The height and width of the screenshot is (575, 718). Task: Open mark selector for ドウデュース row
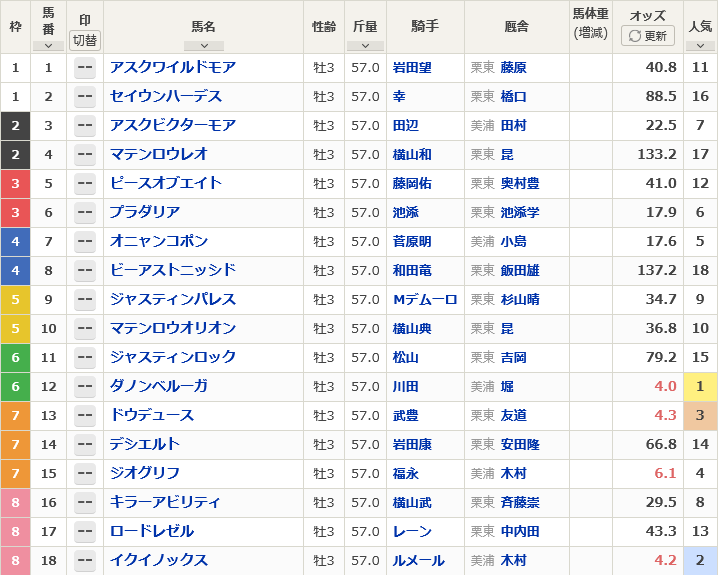85,415
